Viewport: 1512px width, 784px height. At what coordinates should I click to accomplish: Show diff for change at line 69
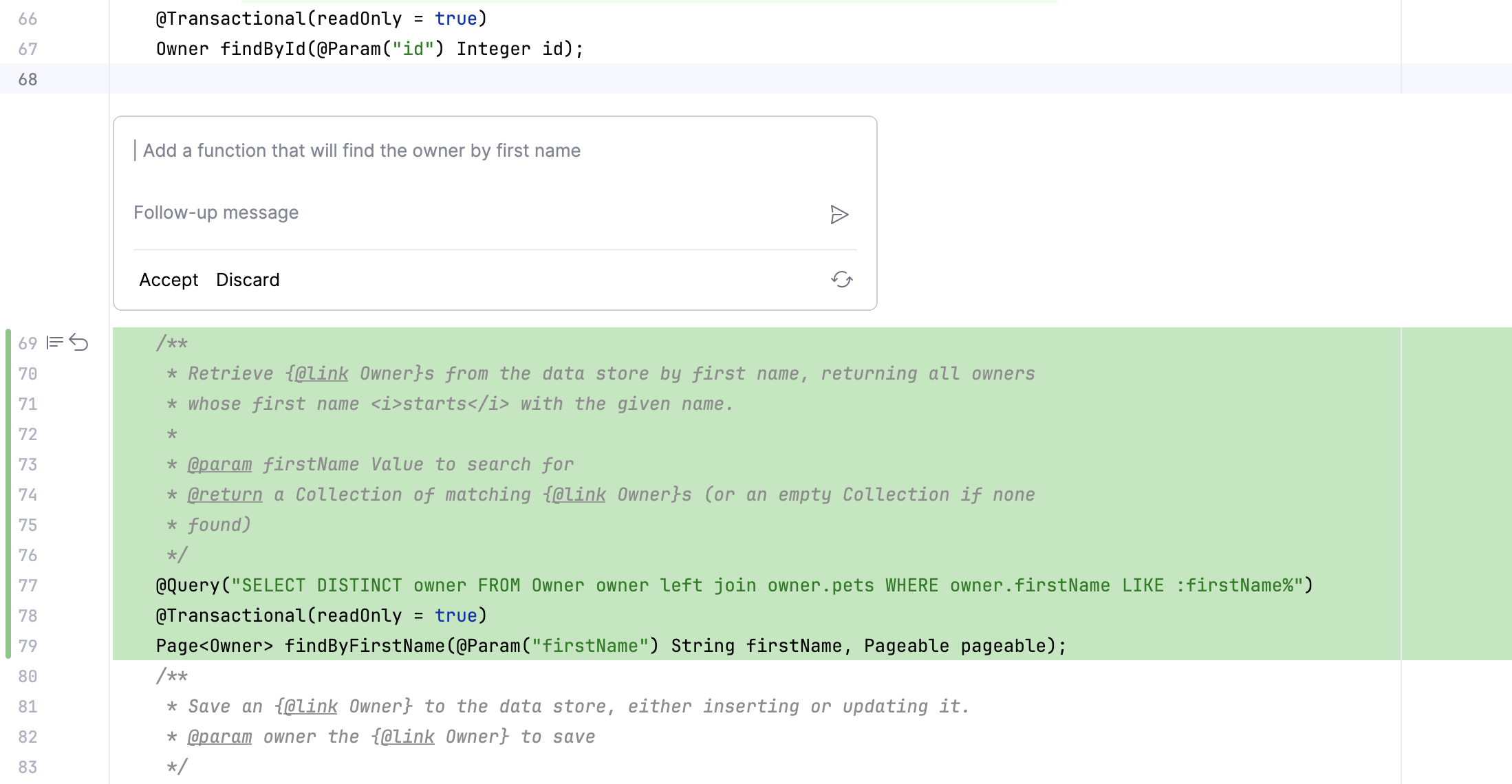[x=55, y=342]
